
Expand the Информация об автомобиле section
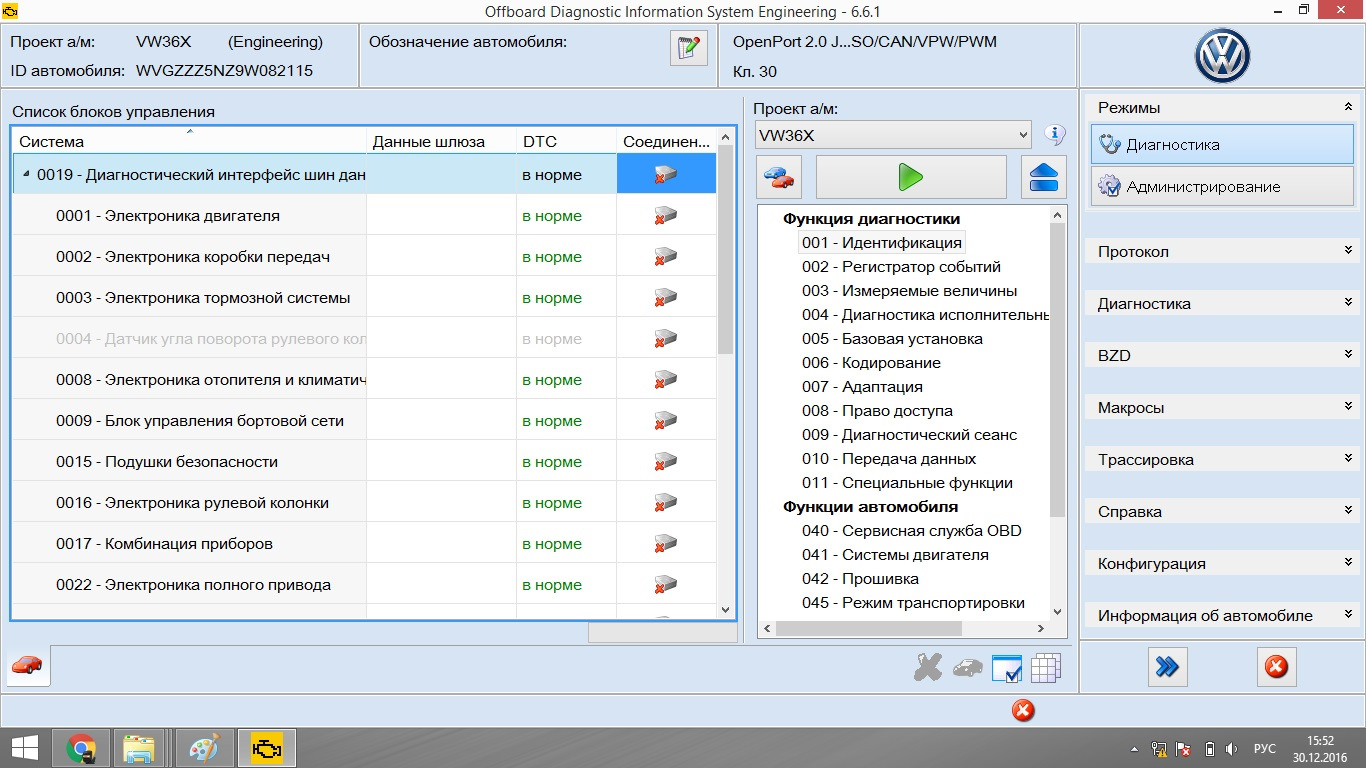pyautogui.click(x=1348, y=615)
